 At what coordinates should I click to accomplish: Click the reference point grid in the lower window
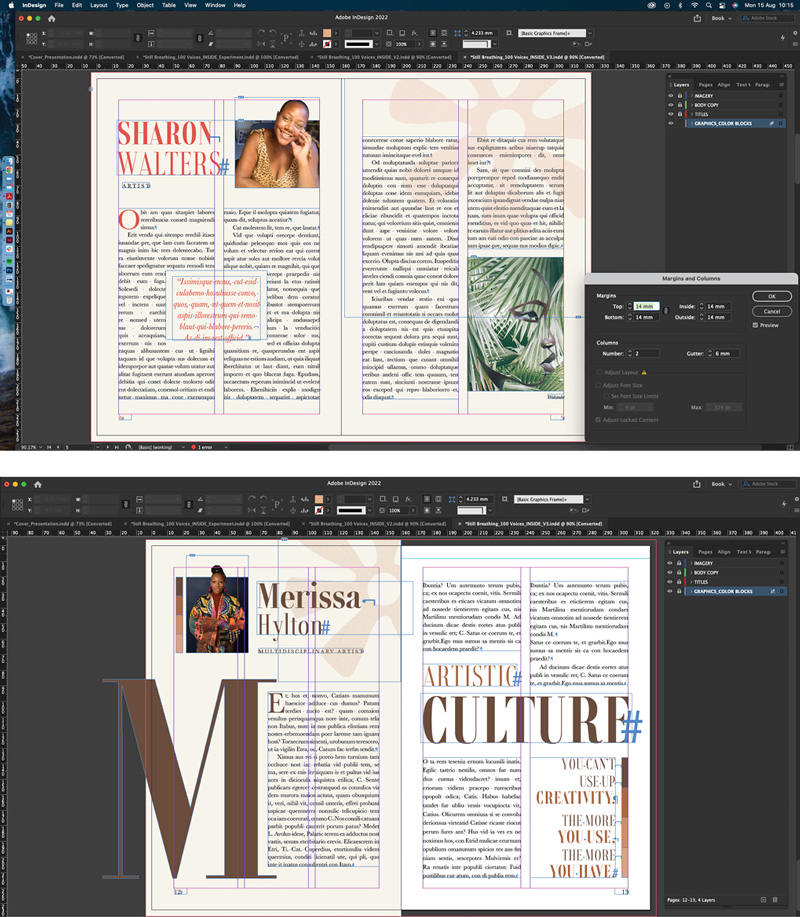[x=18, y=504]
